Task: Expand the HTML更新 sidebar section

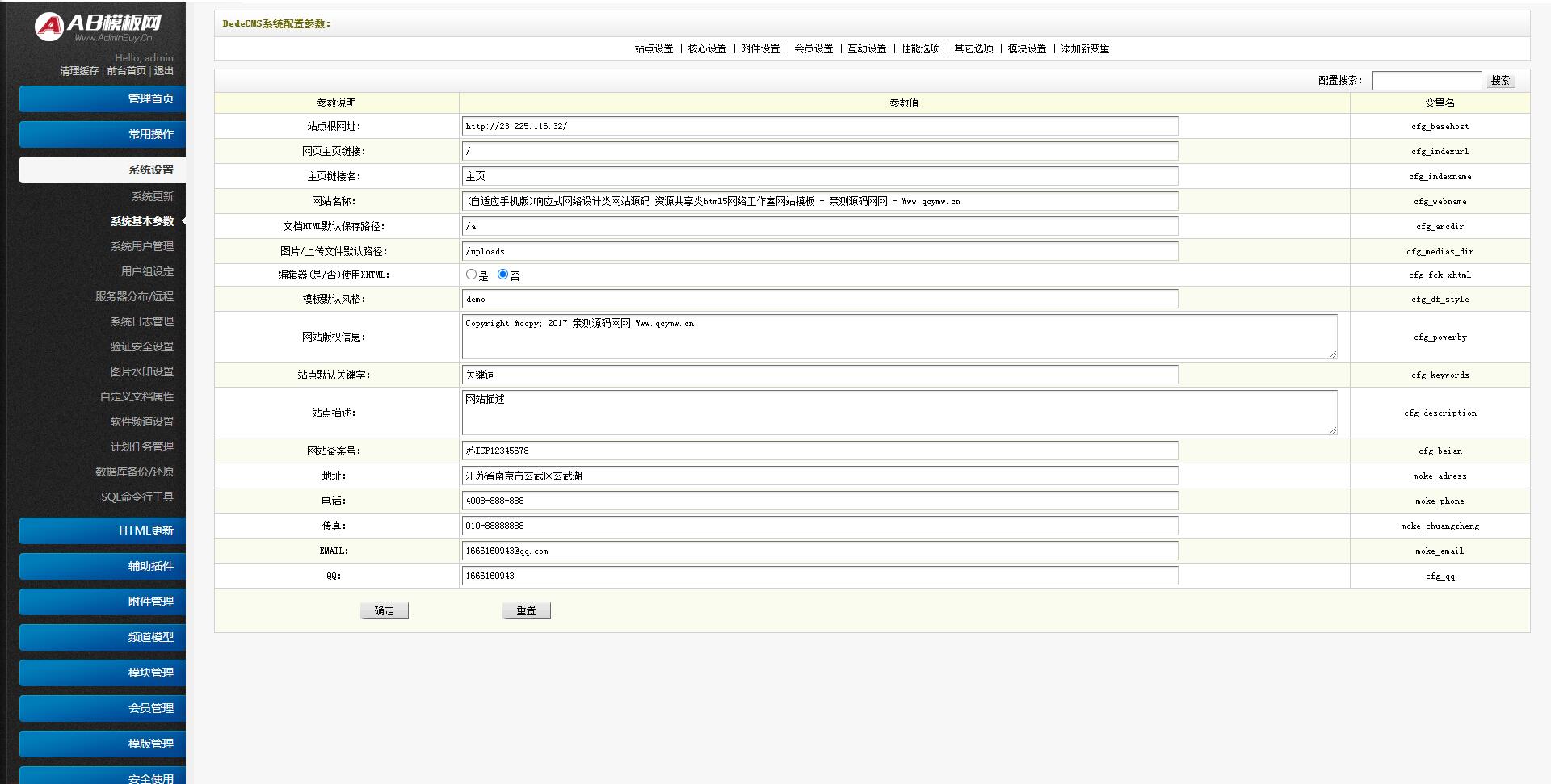Action: pos(103,530)
